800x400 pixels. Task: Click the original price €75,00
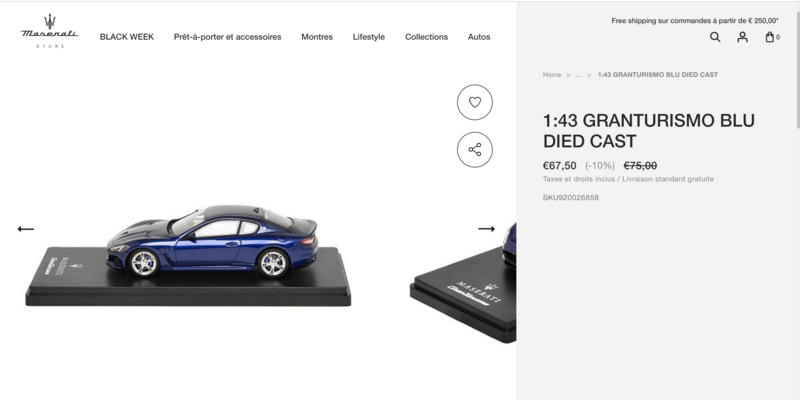tap(640, 166)
